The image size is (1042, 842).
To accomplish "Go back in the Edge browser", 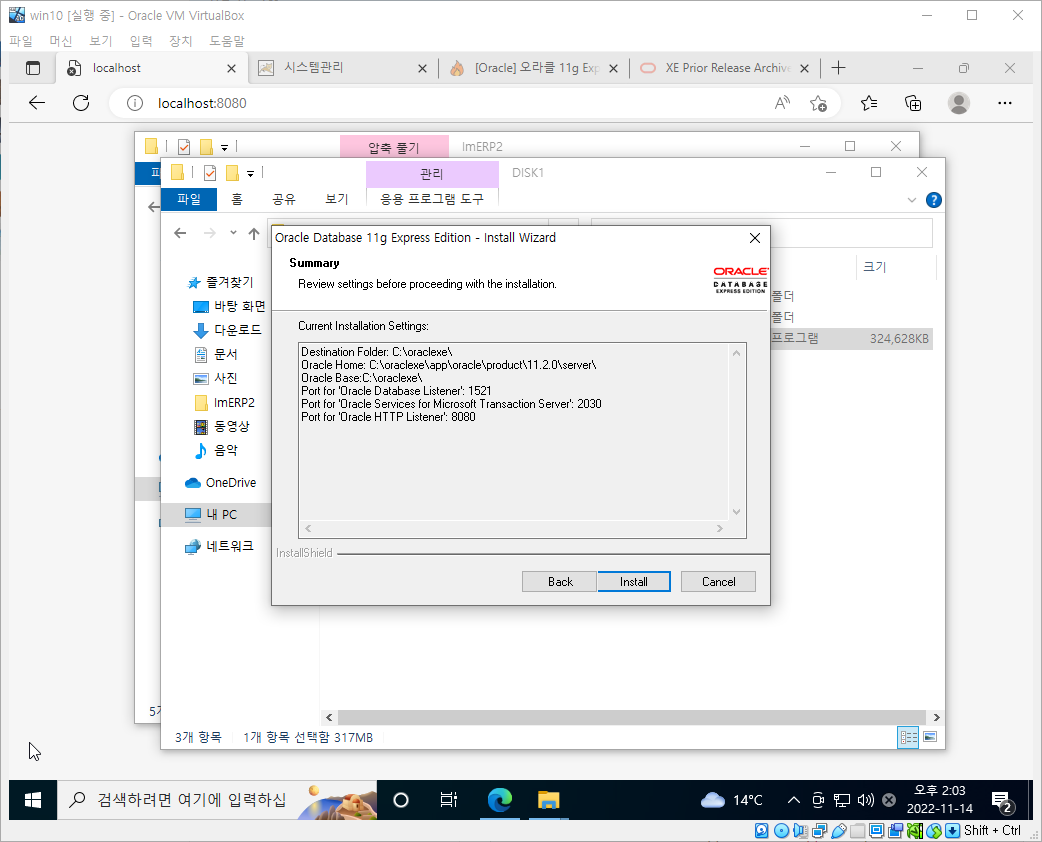I will pos(37,103).
